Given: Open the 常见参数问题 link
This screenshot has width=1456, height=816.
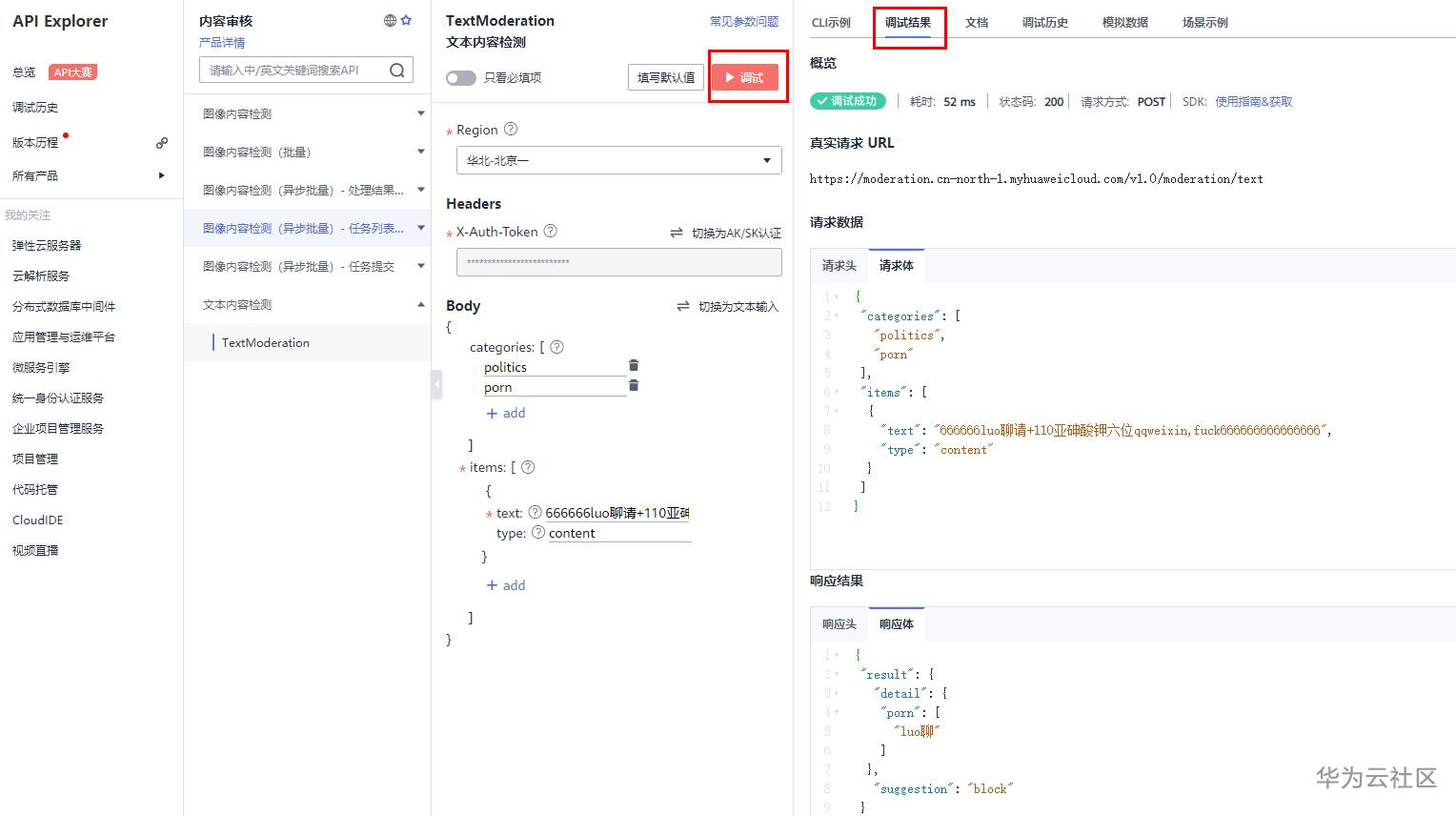Looking at the screenshot, I should click(x=744, y=21).
